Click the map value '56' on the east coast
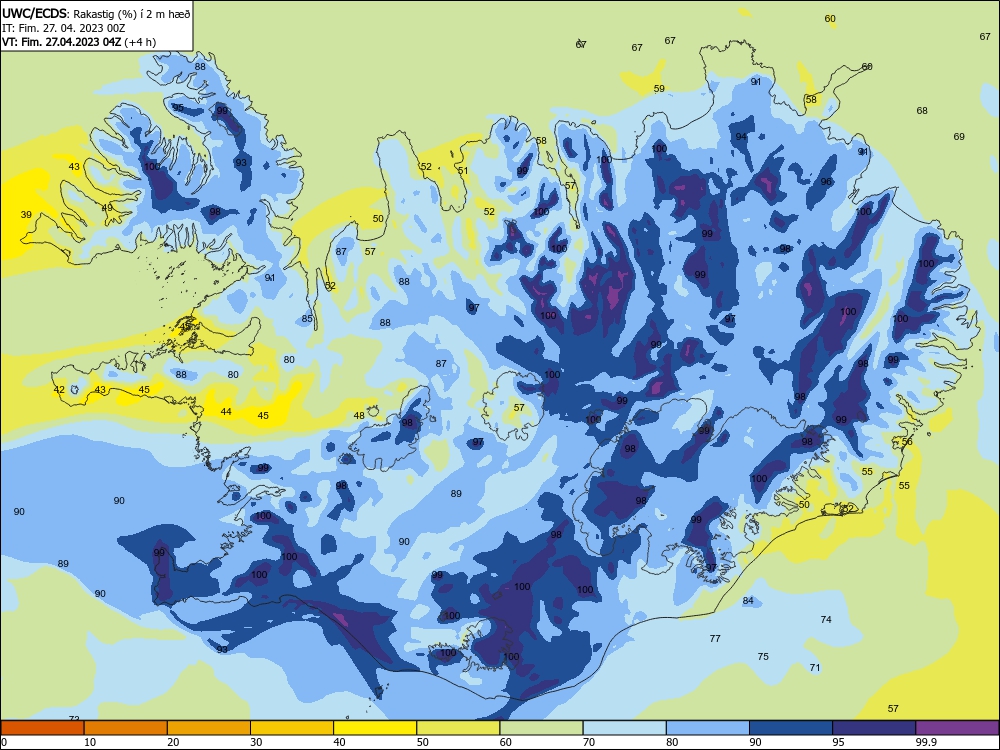This screenshot has height=750, width=1000. coord(908,441)
